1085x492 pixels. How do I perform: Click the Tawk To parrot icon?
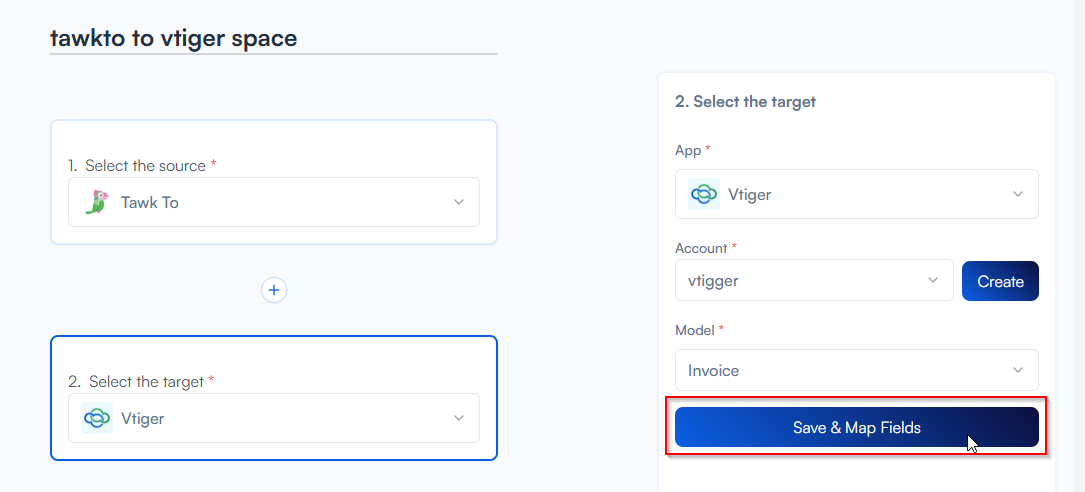click(96, 202)
